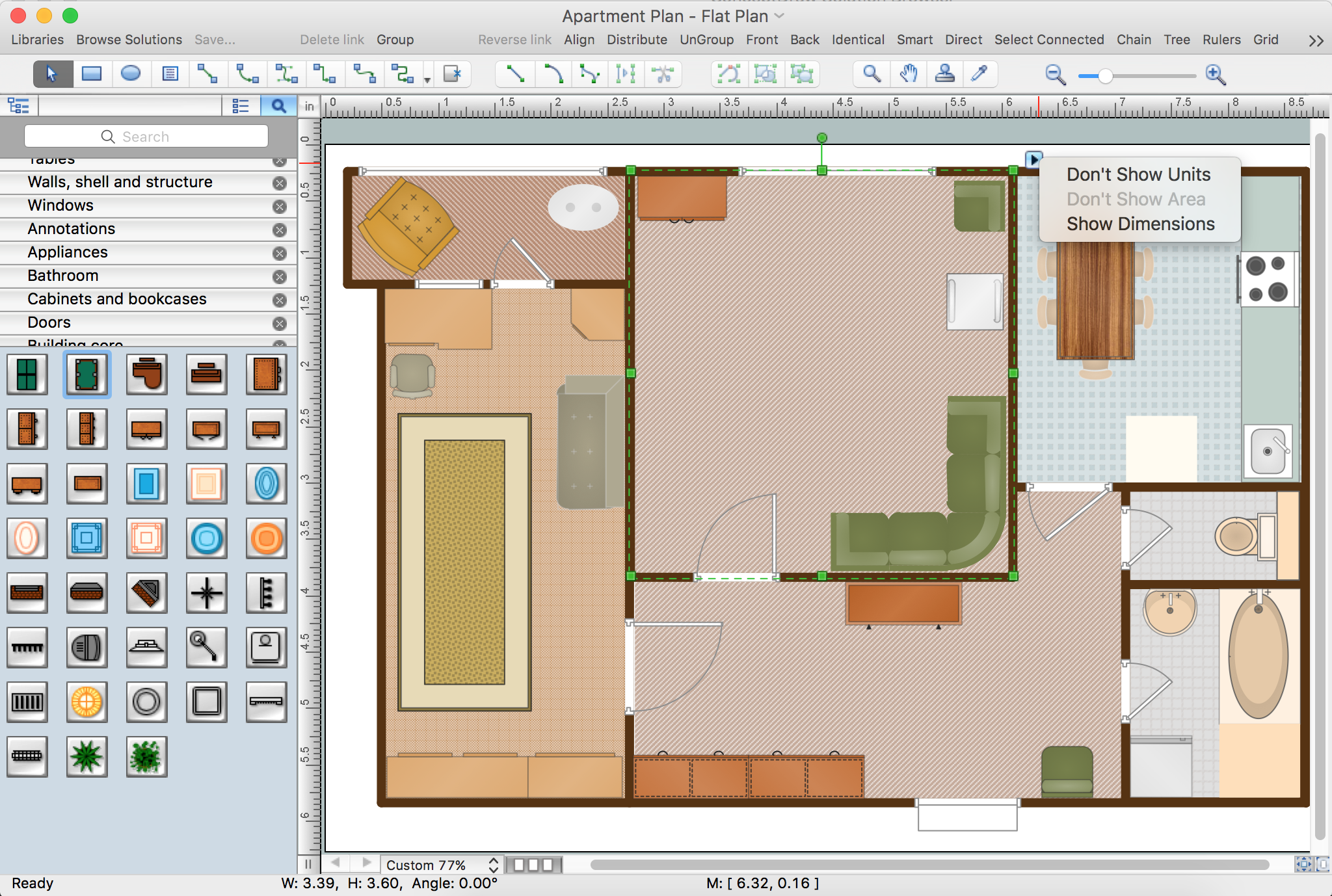Expand the Building core category
This screenshot has height=896, width=1332.
[74, 346]
